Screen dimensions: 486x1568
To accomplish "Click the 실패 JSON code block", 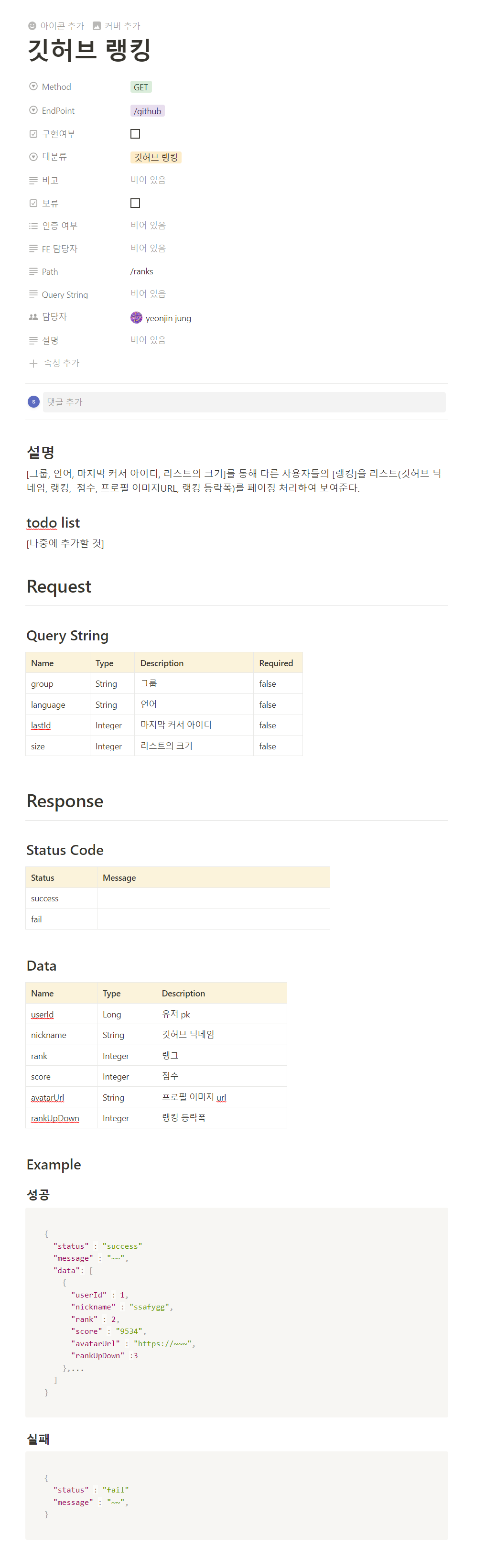I will tap(236, 1495).
